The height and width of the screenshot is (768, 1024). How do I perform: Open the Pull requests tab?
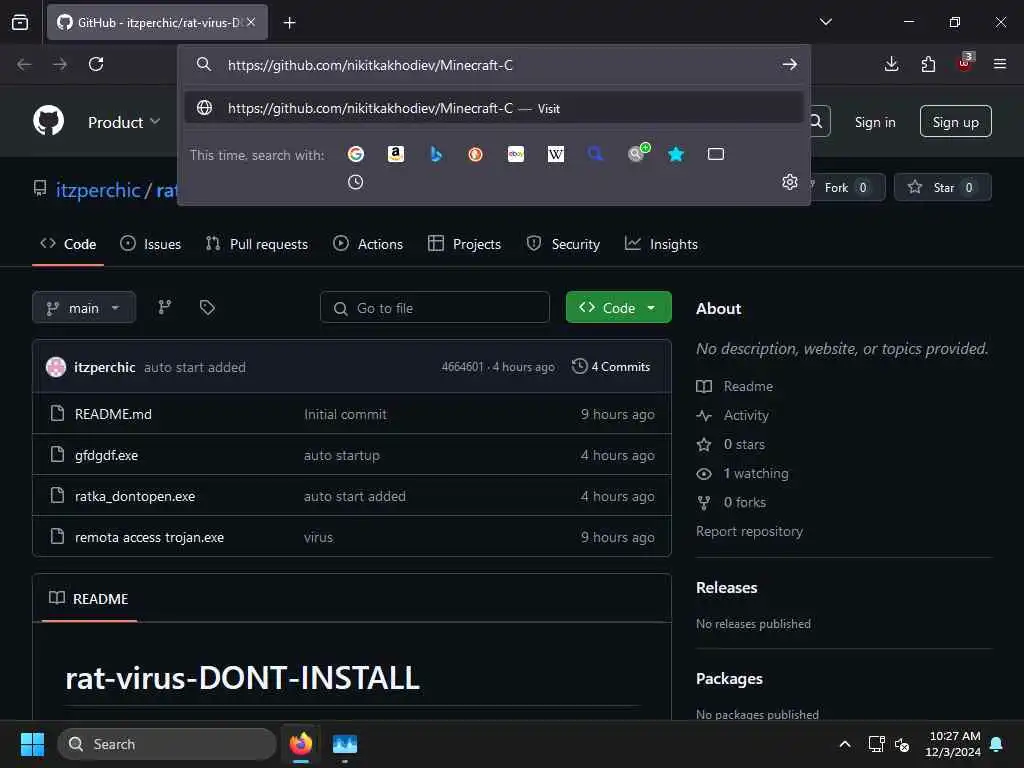tap(257, 244)
